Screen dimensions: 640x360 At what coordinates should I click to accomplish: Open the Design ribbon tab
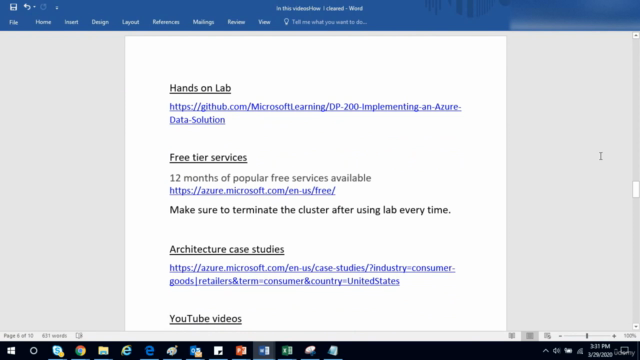pyautogui.click(x=100, y=22)
